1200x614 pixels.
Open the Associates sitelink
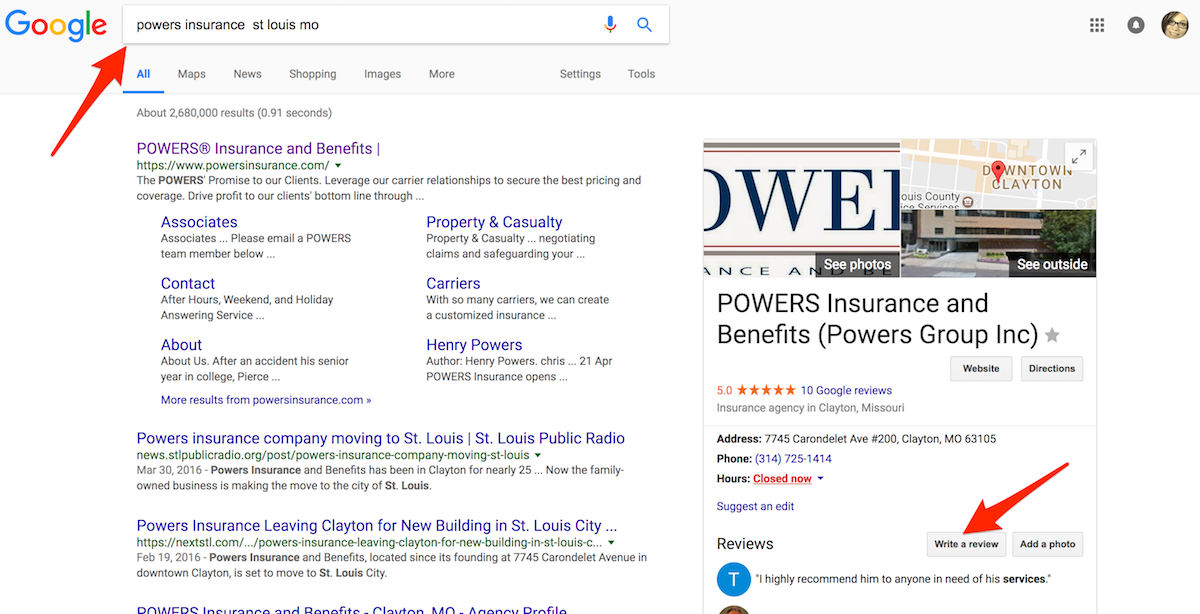tap(199, 222)
